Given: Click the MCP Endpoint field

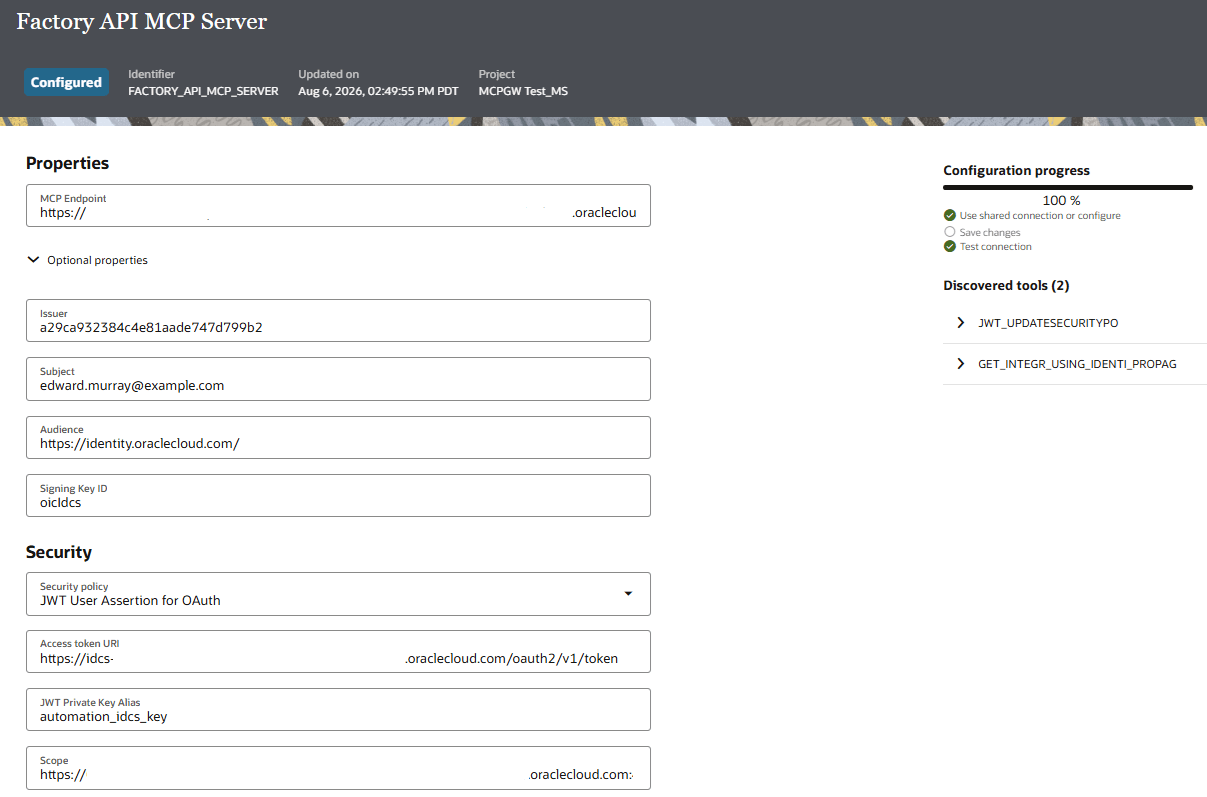Looking at the screenshot, I should (338, 205).
